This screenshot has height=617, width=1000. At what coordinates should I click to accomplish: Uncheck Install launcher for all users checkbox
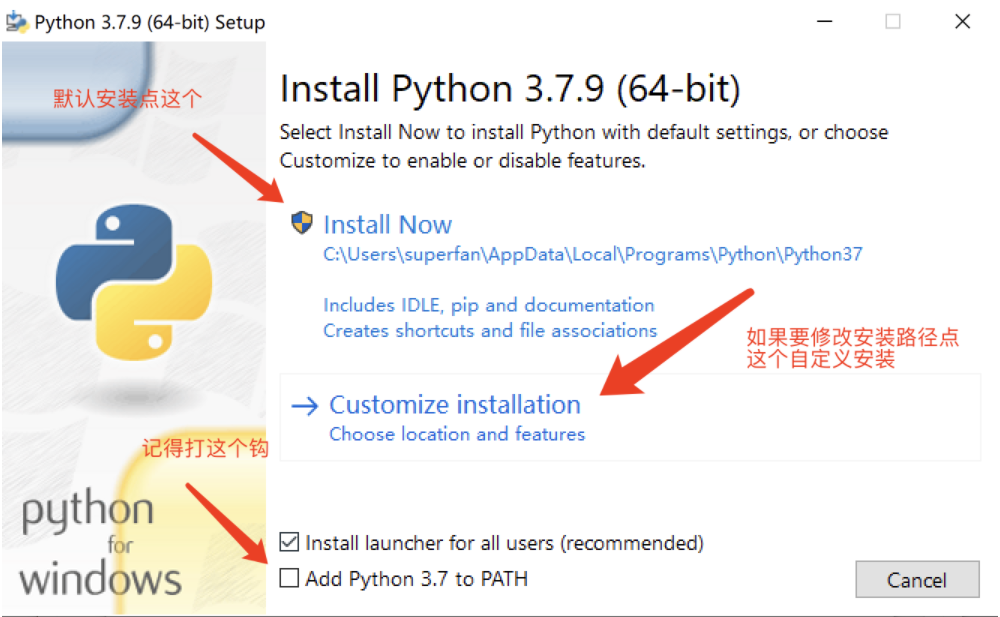[290, 543]
